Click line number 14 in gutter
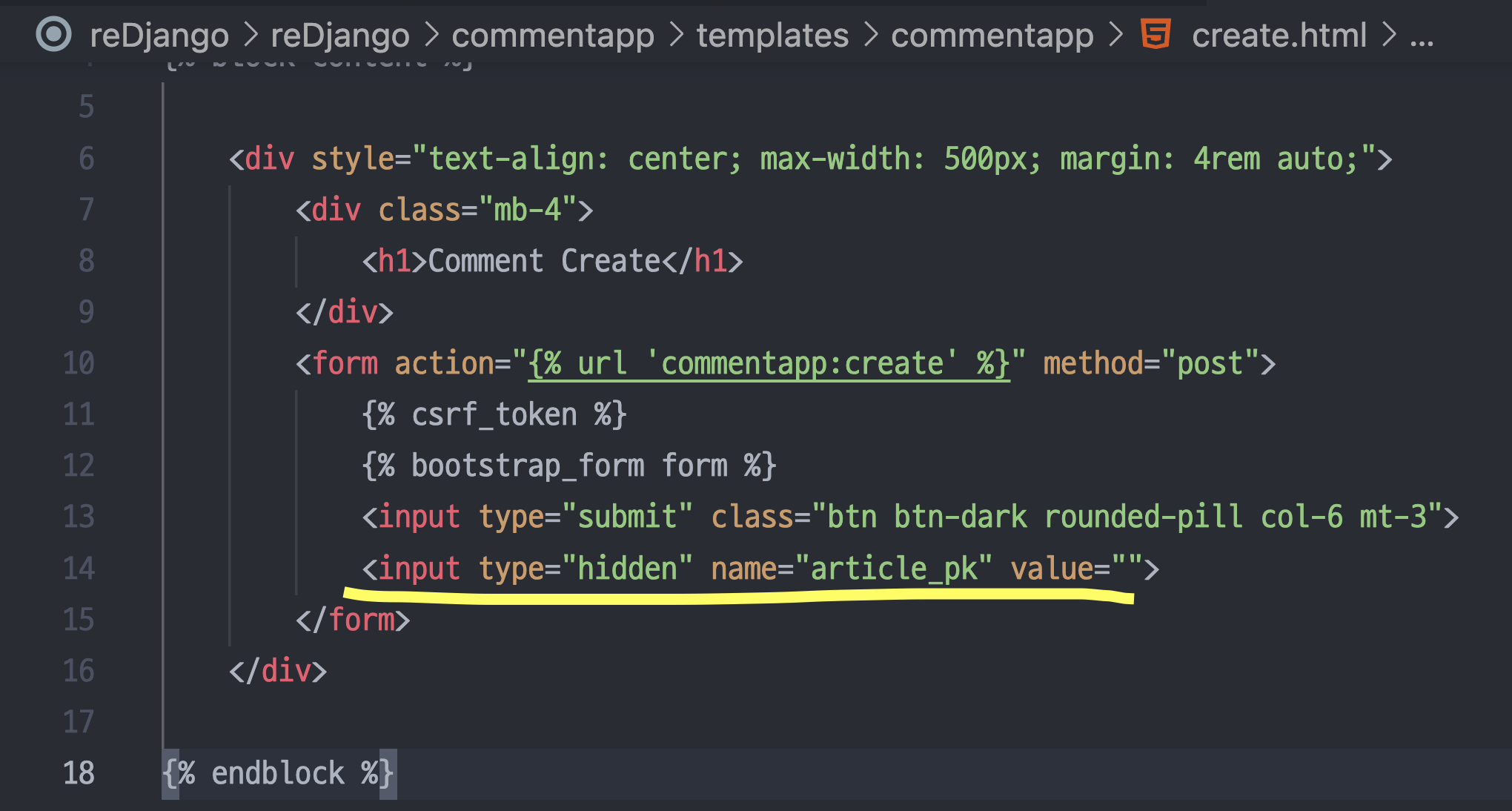This screenshot has width=1512, height=811. pyautogui.click(x=79, y=569)
